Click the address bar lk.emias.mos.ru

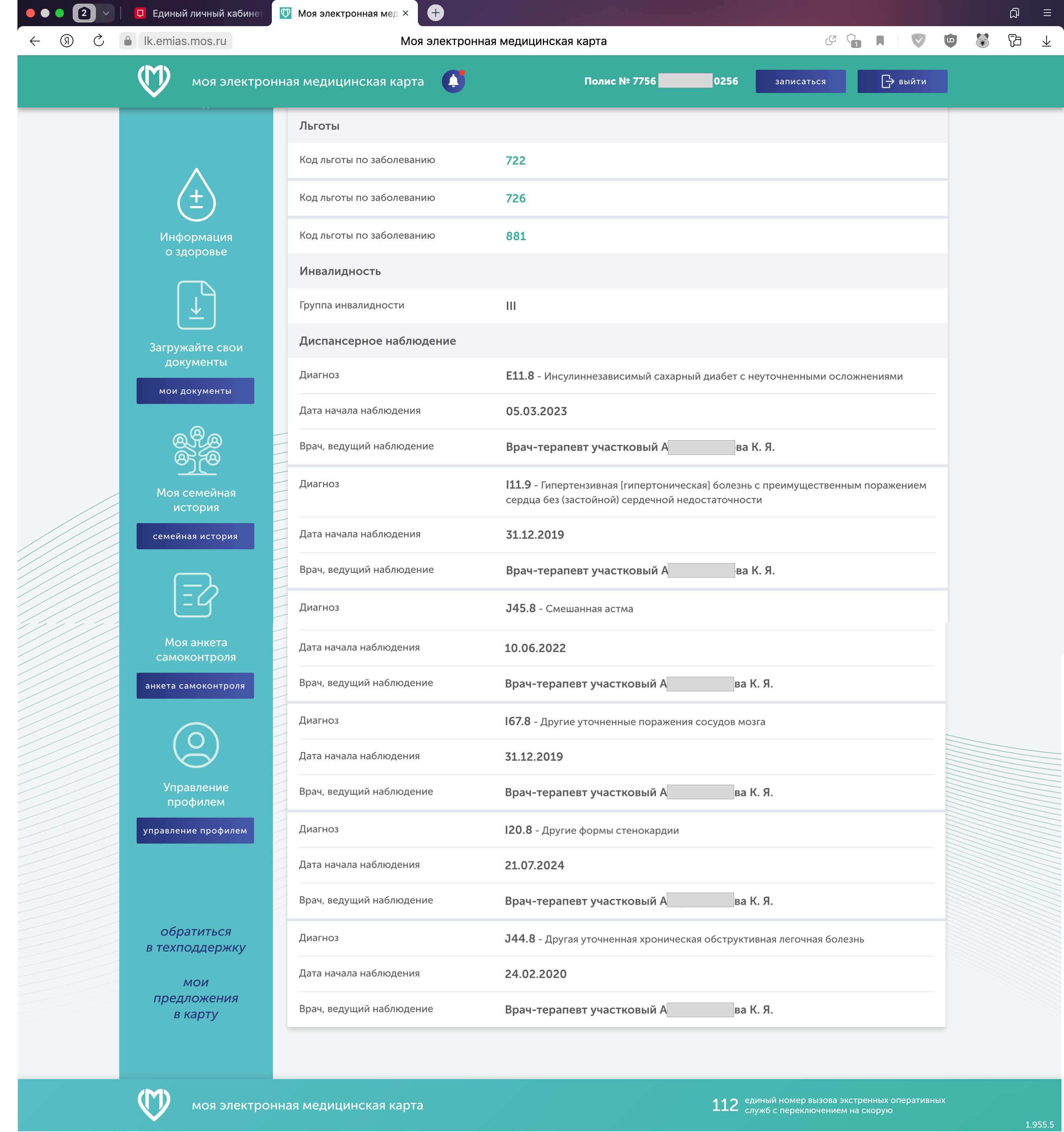185,41
